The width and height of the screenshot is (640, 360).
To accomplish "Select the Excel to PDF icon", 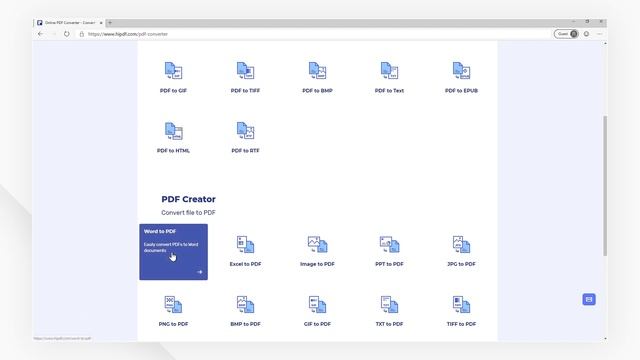I will click(x=245, y=244).
